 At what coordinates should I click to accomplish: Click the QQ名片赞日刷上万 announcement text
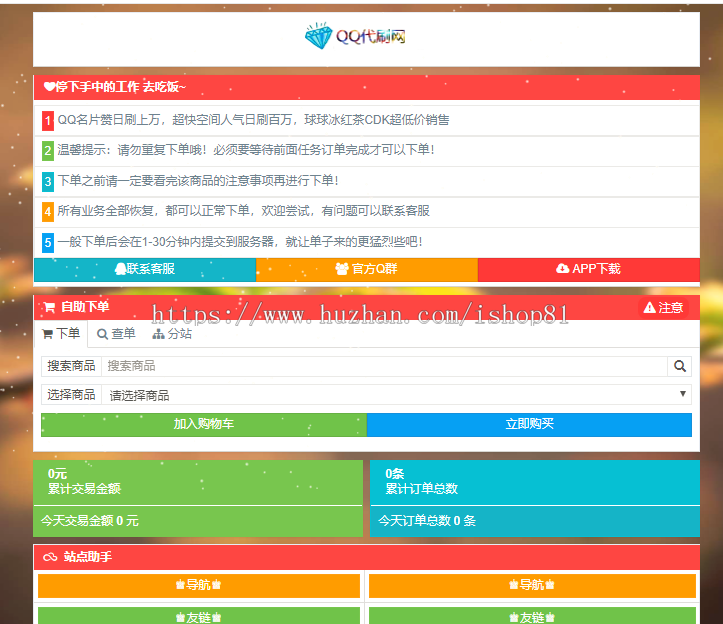[x=253, y=120]
